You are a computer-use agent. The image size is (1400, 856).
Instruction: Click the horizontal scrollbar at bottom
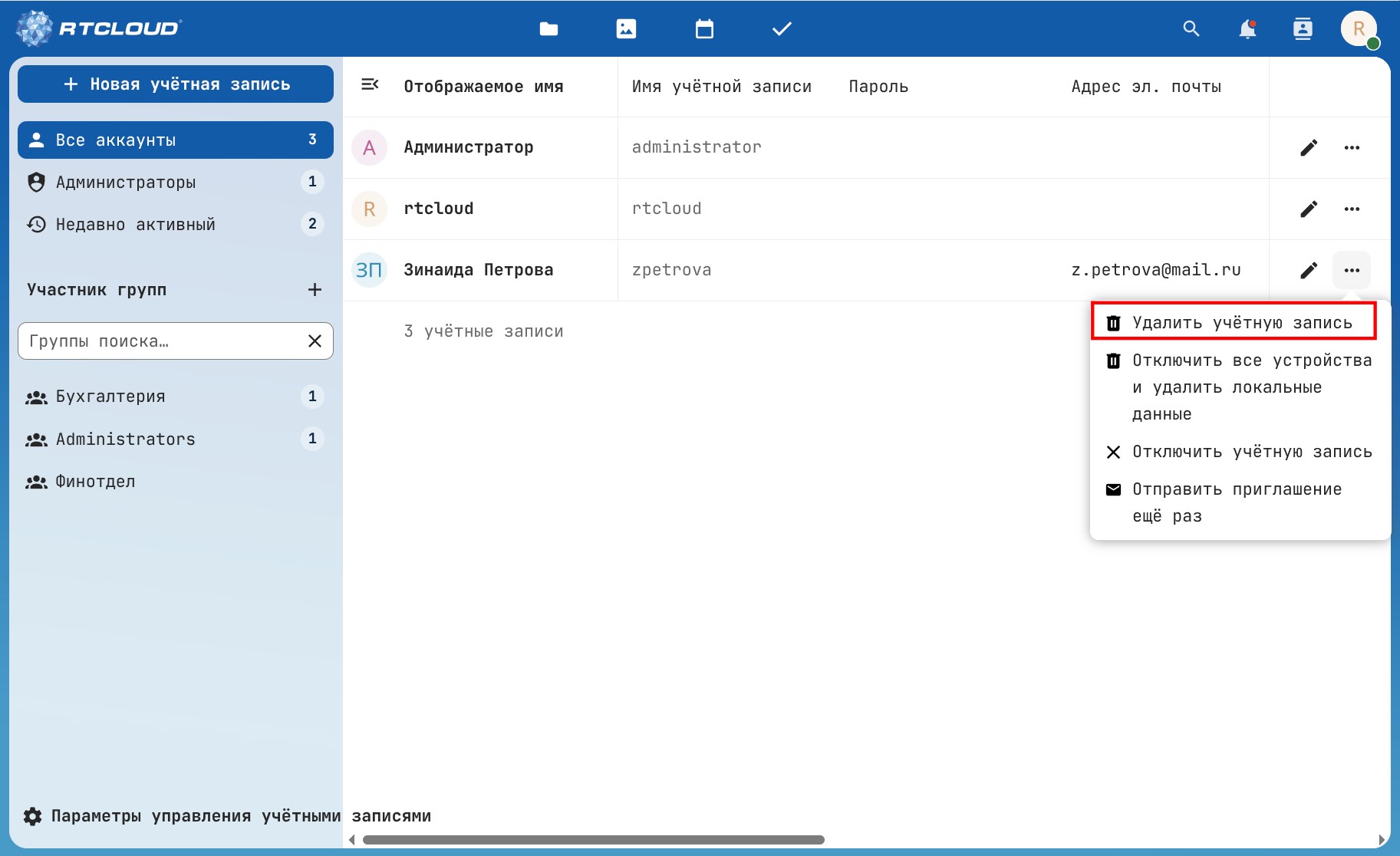[593, 840]
